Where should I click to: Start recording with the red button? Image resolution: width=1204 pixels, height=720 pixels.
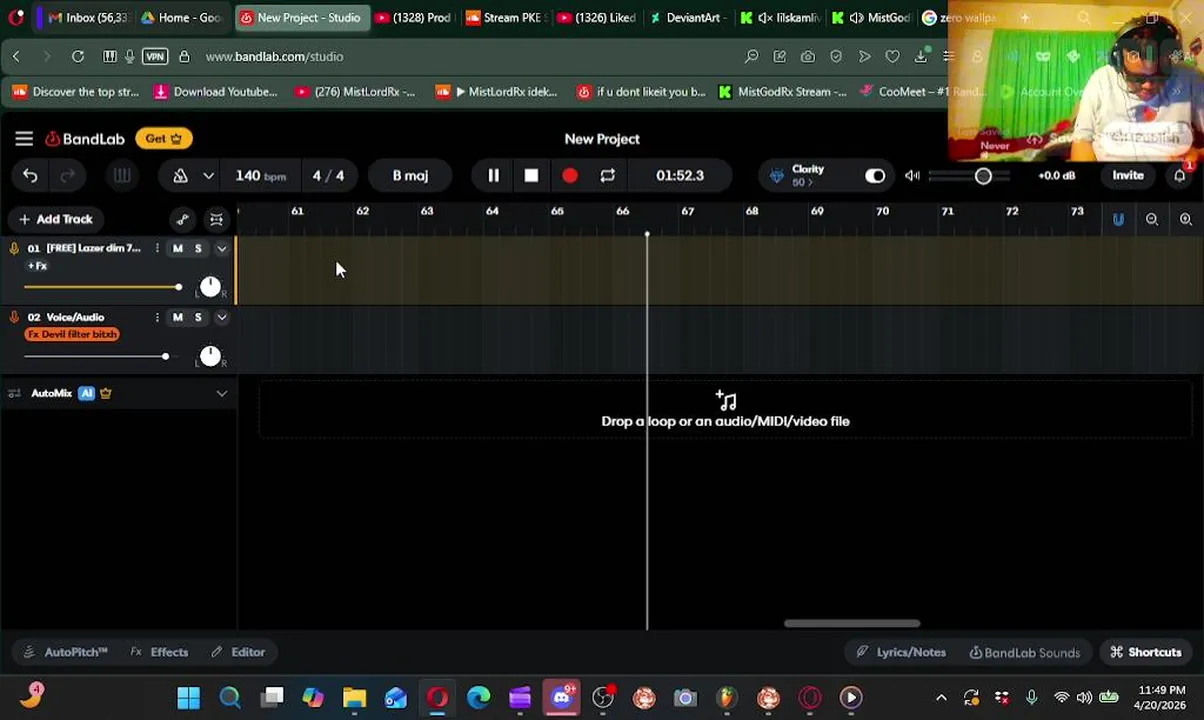pos(569,176)
